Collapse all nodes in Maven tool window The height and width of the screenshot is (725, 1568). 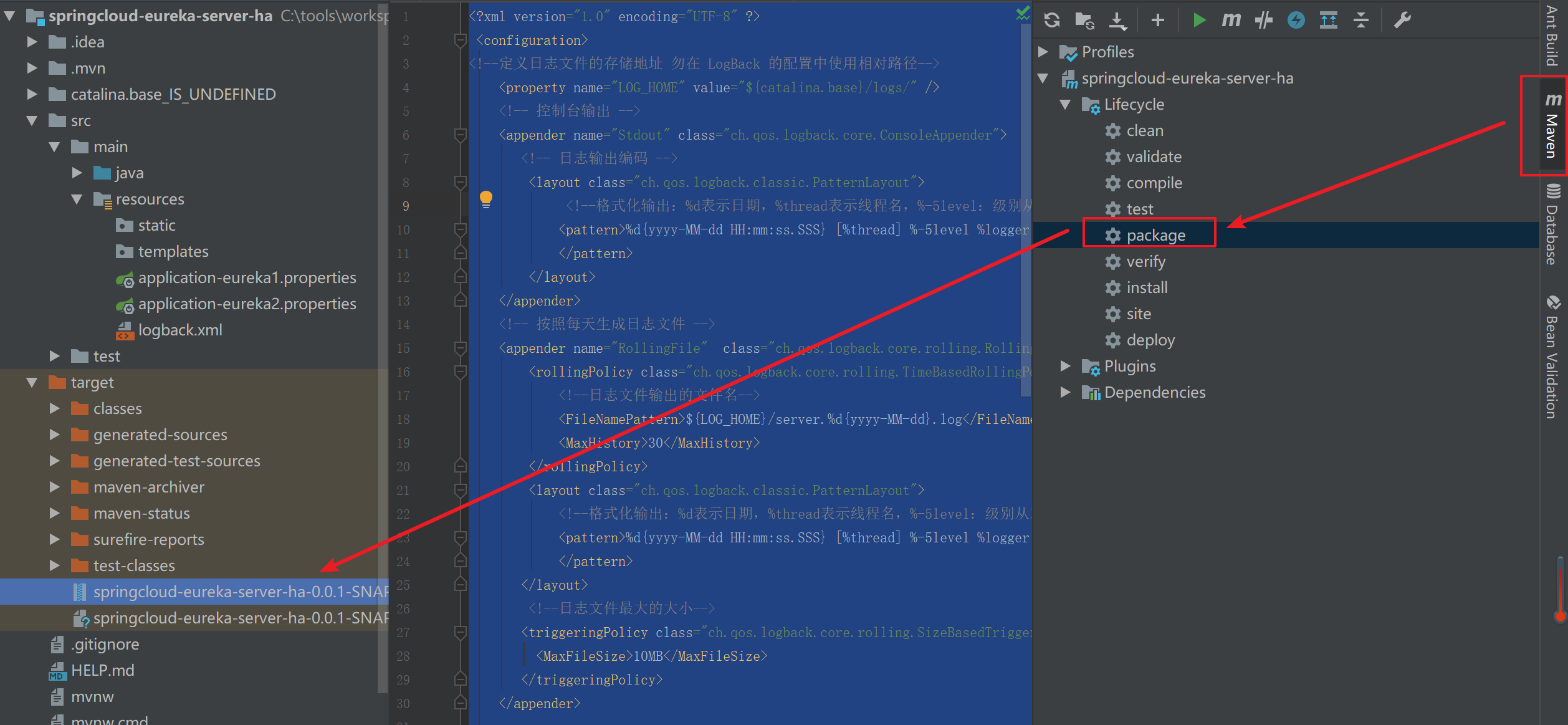[x=1361, y=20]
